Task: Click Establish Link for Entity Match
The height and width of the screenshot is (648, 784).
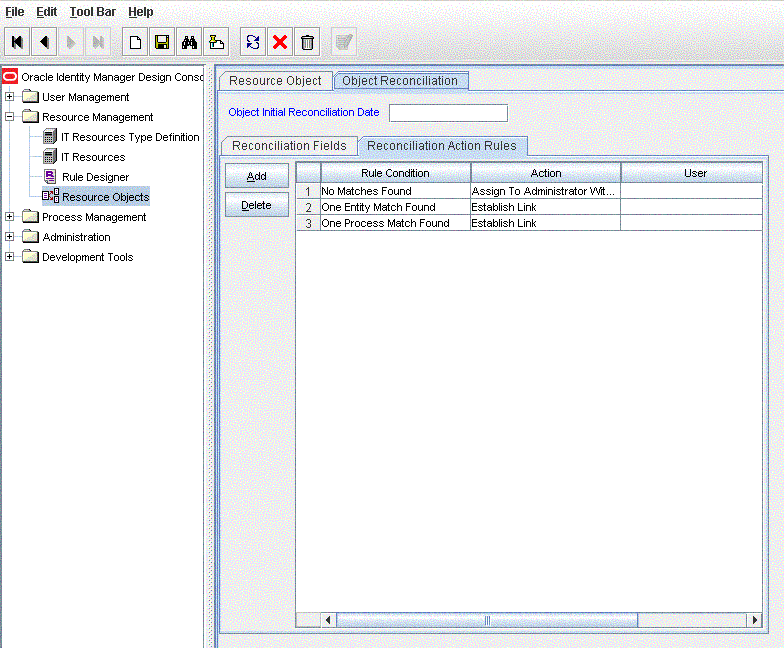Action: pyautogui.click(x=546, y=207)
